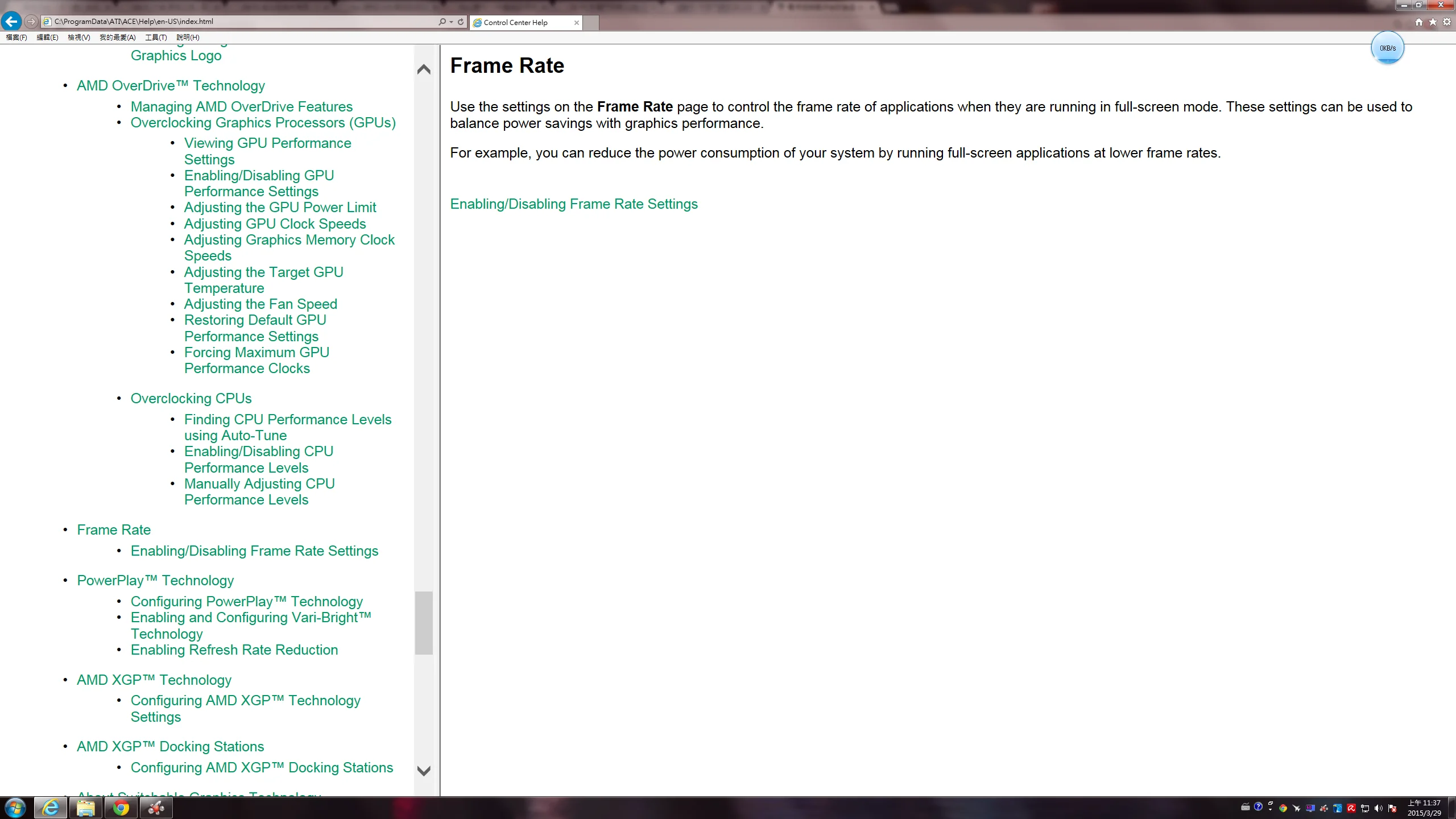Open the Action Center flag icon
The height and width of the screenshot is (819, 1456).
(1392, 808)
